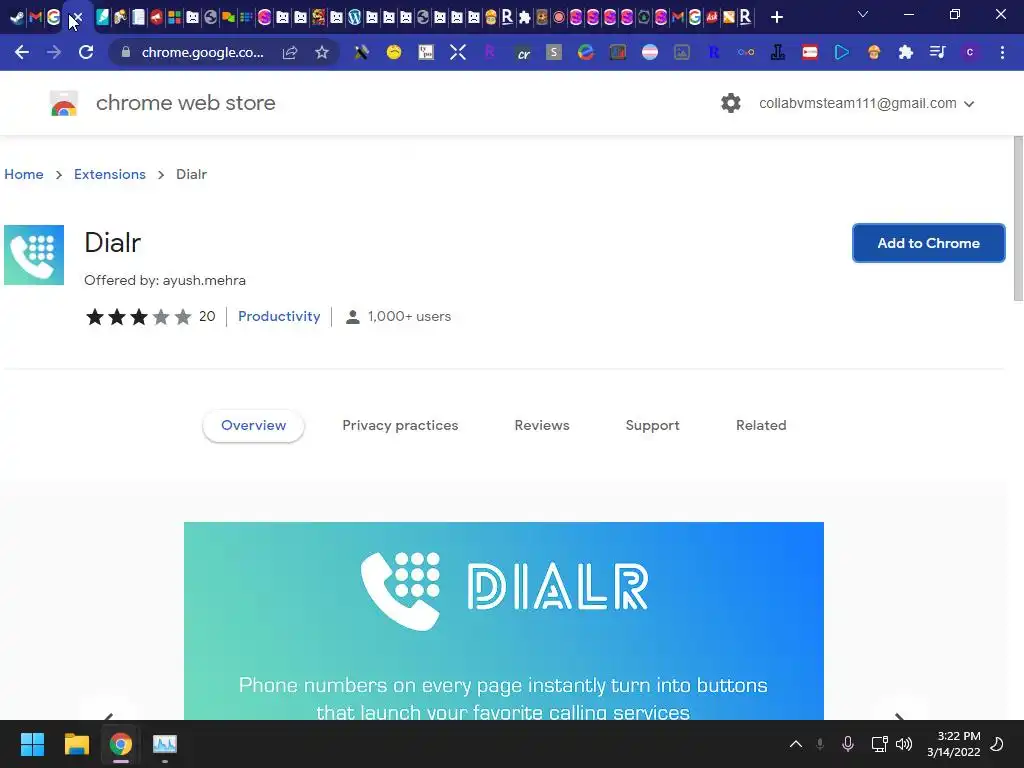This screenshot has width=1024, height=768.
Task: Open volume control in system tray
Action: [904, 744]
